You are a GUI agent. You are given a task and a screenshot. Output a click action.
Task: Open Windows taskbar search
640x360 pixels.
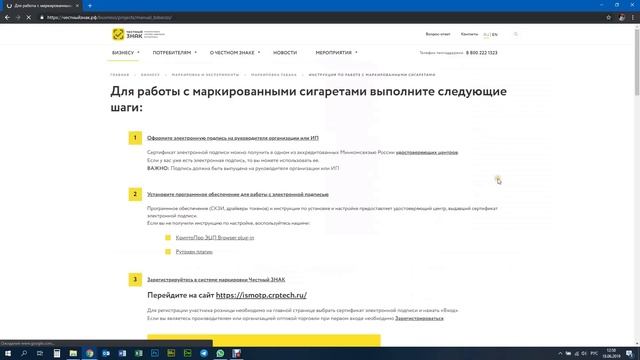tap(24, 353)
